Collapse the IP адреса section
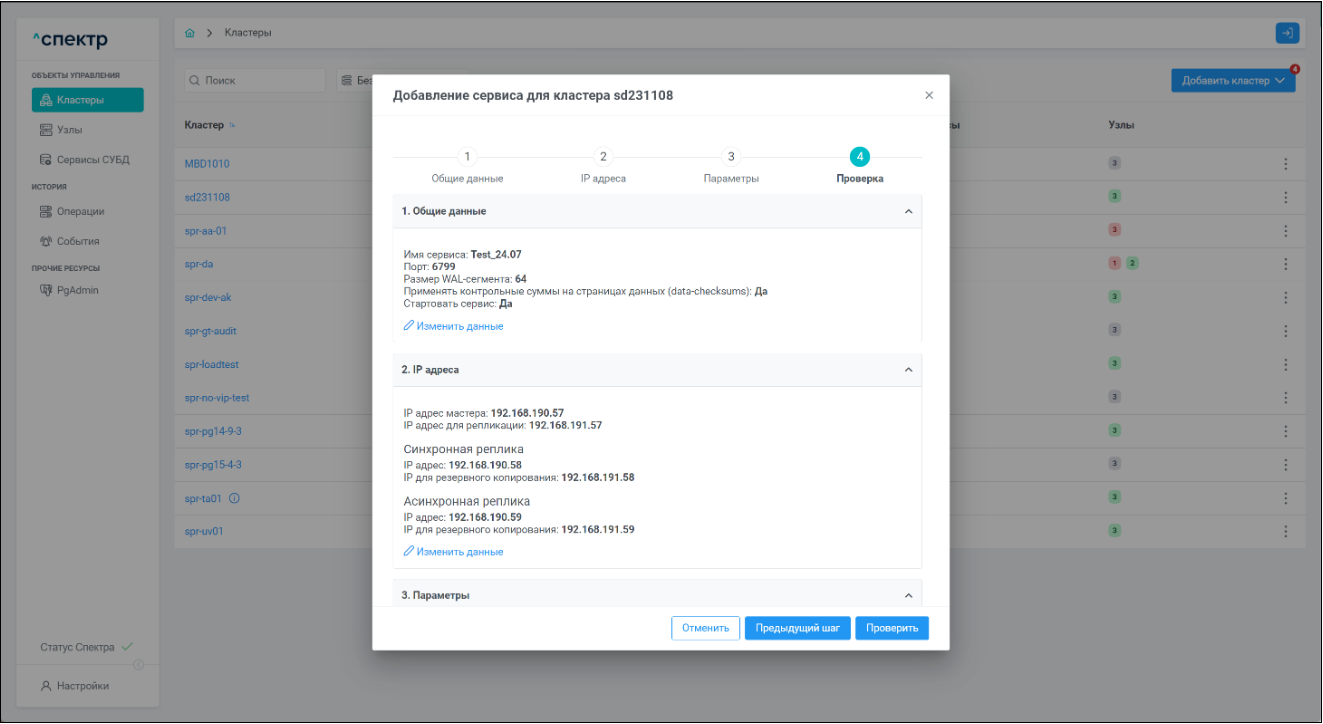Image resolution: width=1323 pixels, height=724 pixels. coord(908,370)
